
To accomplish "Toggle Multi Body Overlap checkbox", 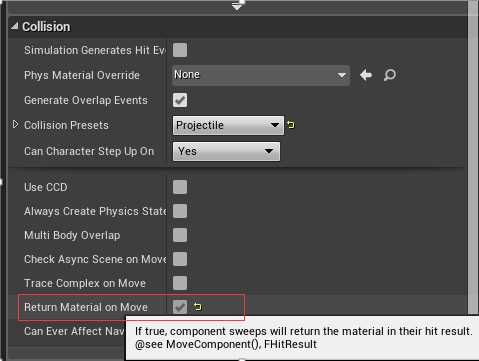I will [180, 235].
